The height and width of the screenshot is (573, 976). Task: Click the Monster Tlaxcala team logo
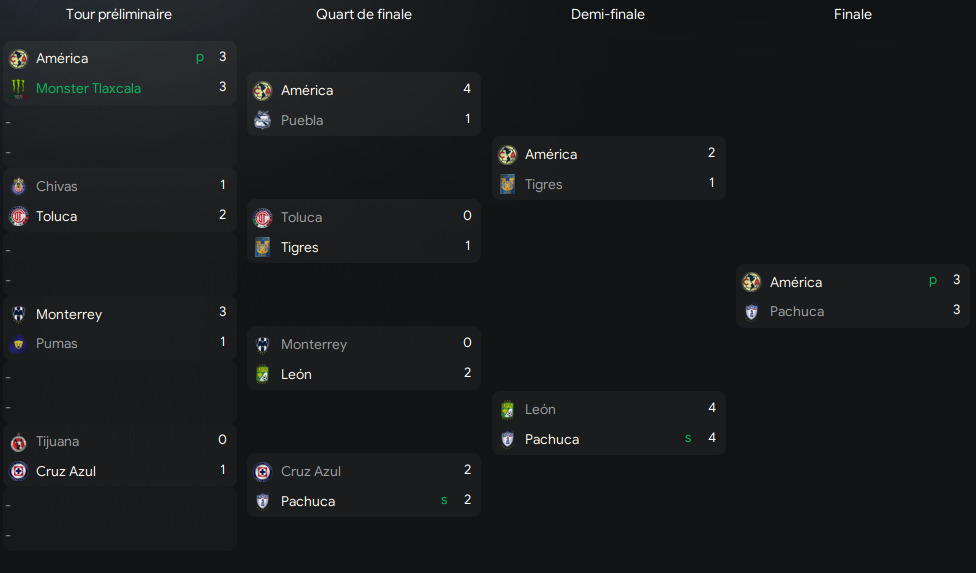click(x=18, y=88)
